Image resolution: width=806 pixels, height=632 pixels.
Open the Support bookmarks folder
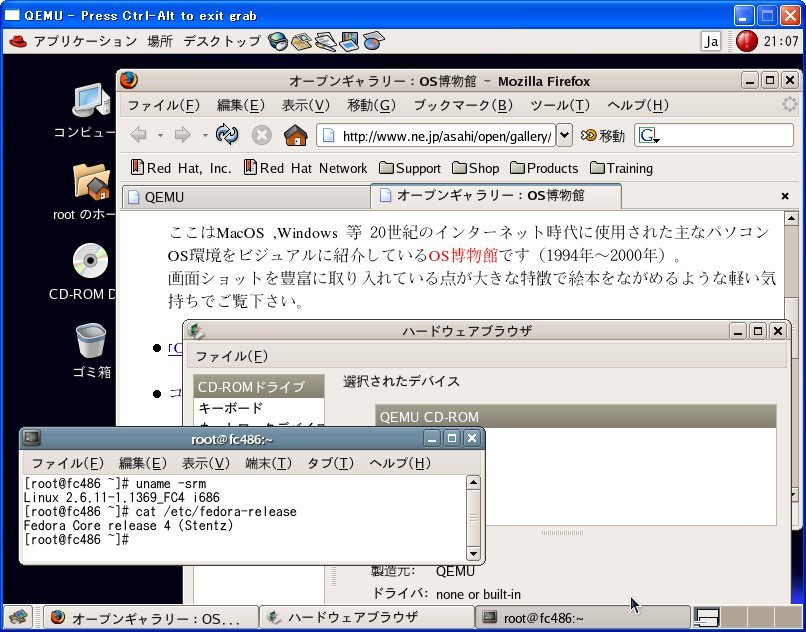tap(410, 168)
